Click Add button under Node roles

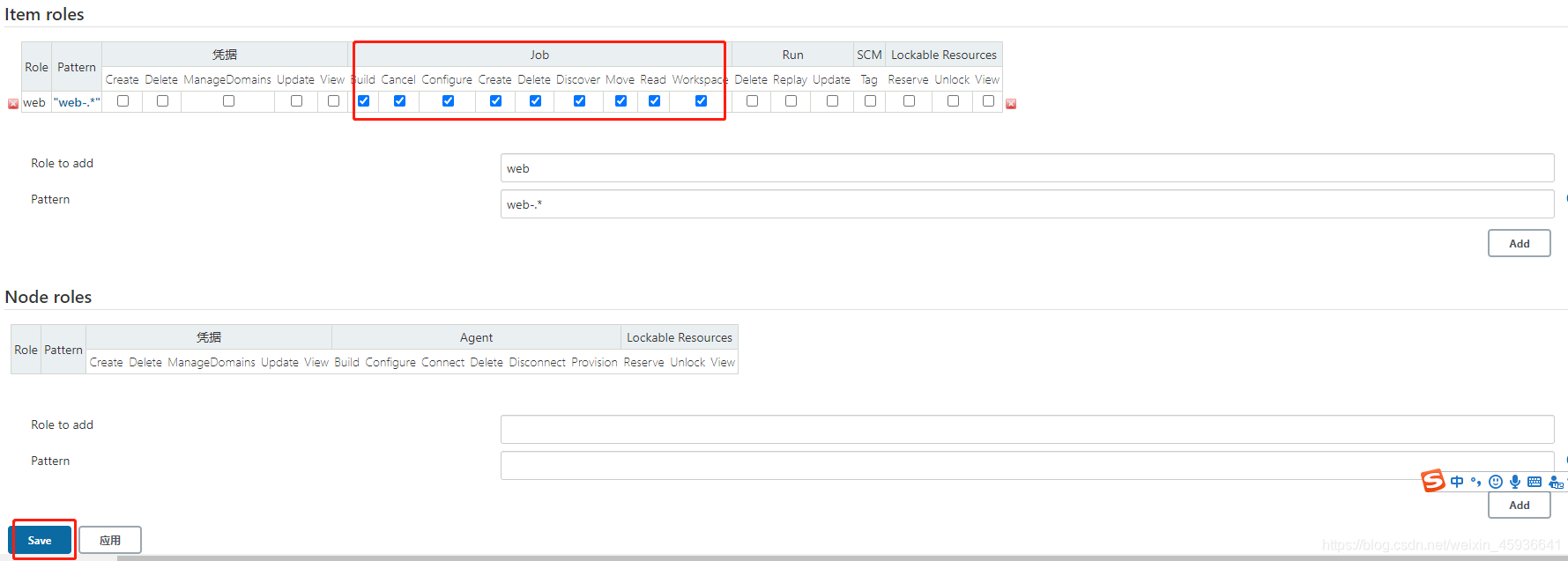(1520, 505)
